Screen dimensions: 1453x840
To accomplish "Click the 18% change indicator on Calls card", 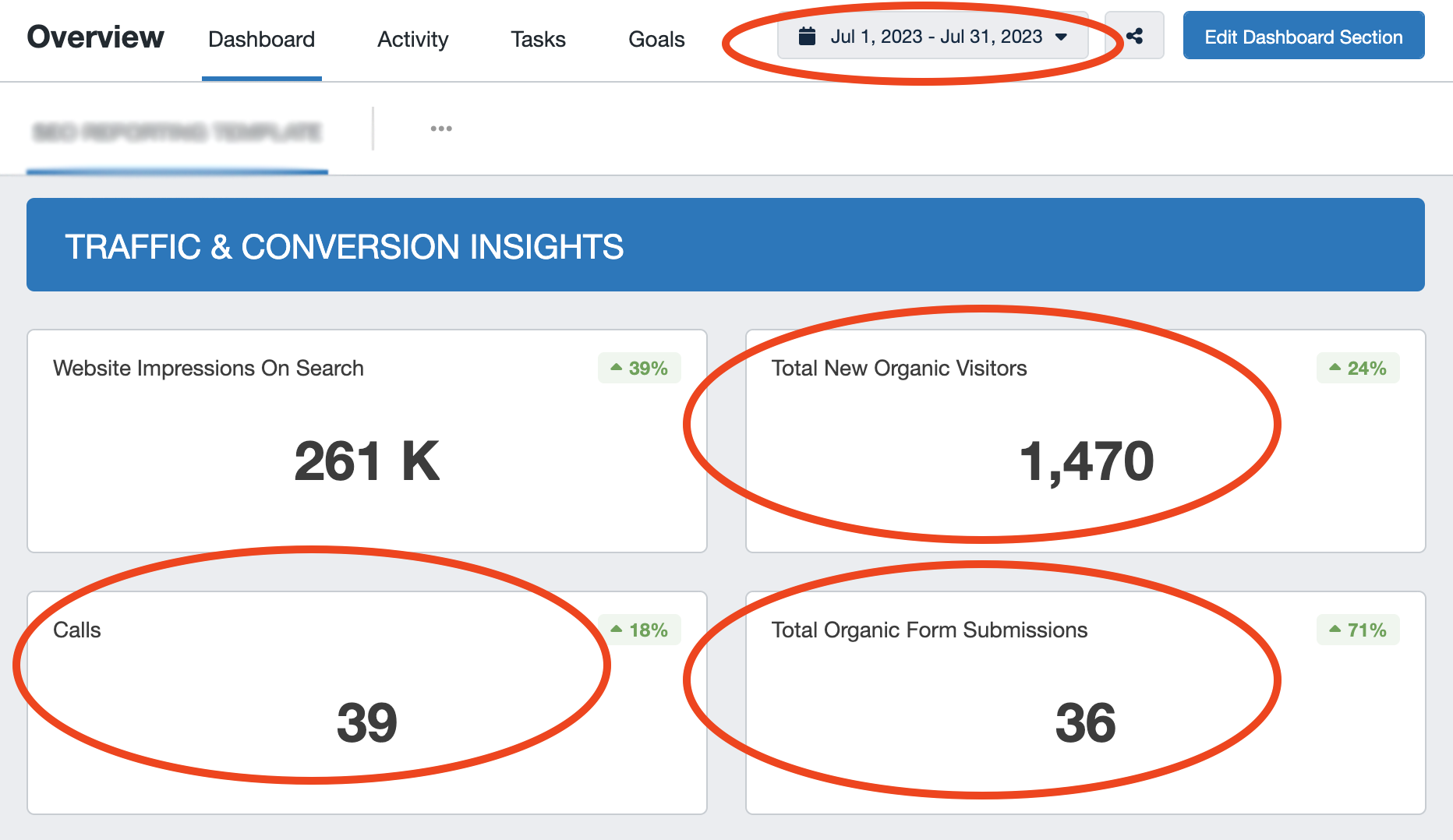I will pyautogui.click(x=639, y=629).
